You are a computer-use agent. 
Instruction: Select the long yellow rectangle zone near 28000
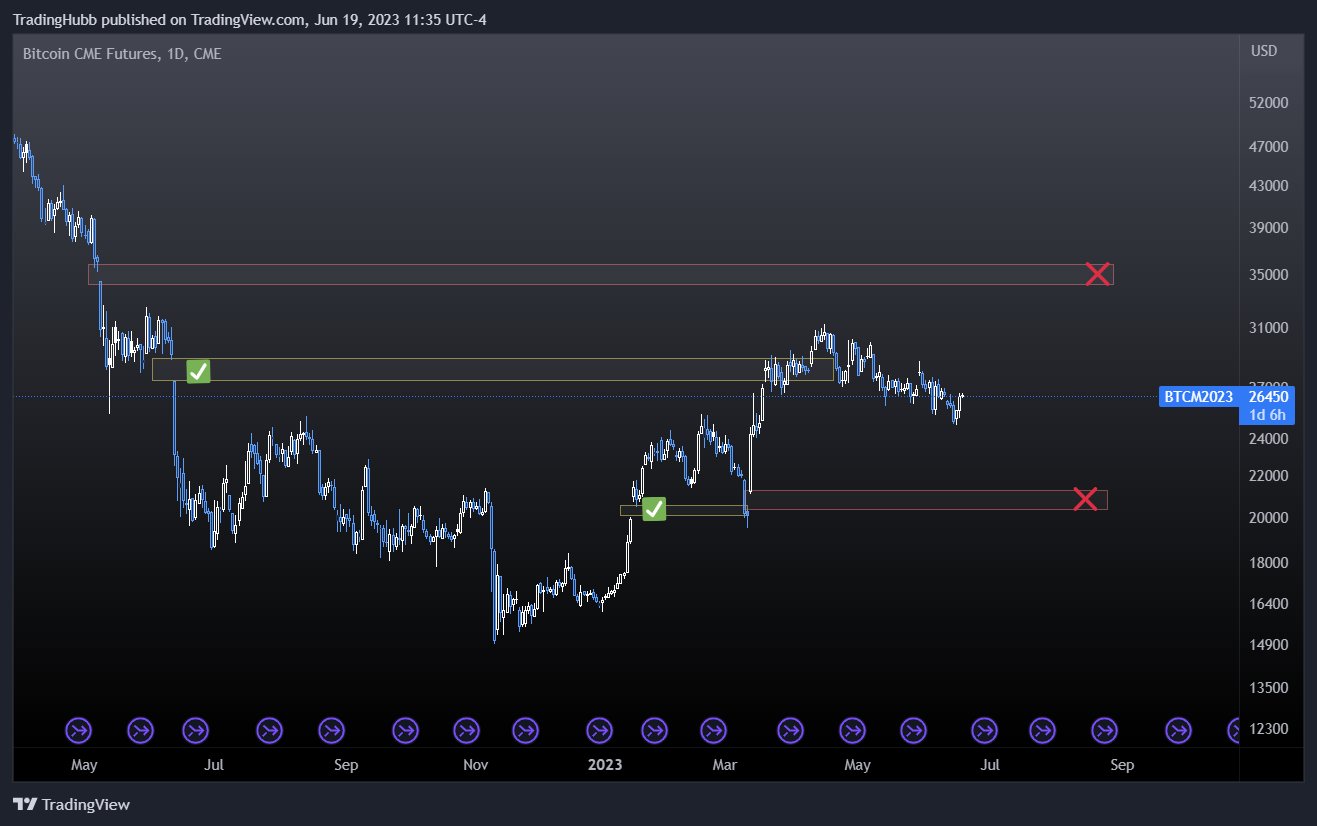pyautogui.click(x=493, y=369)
